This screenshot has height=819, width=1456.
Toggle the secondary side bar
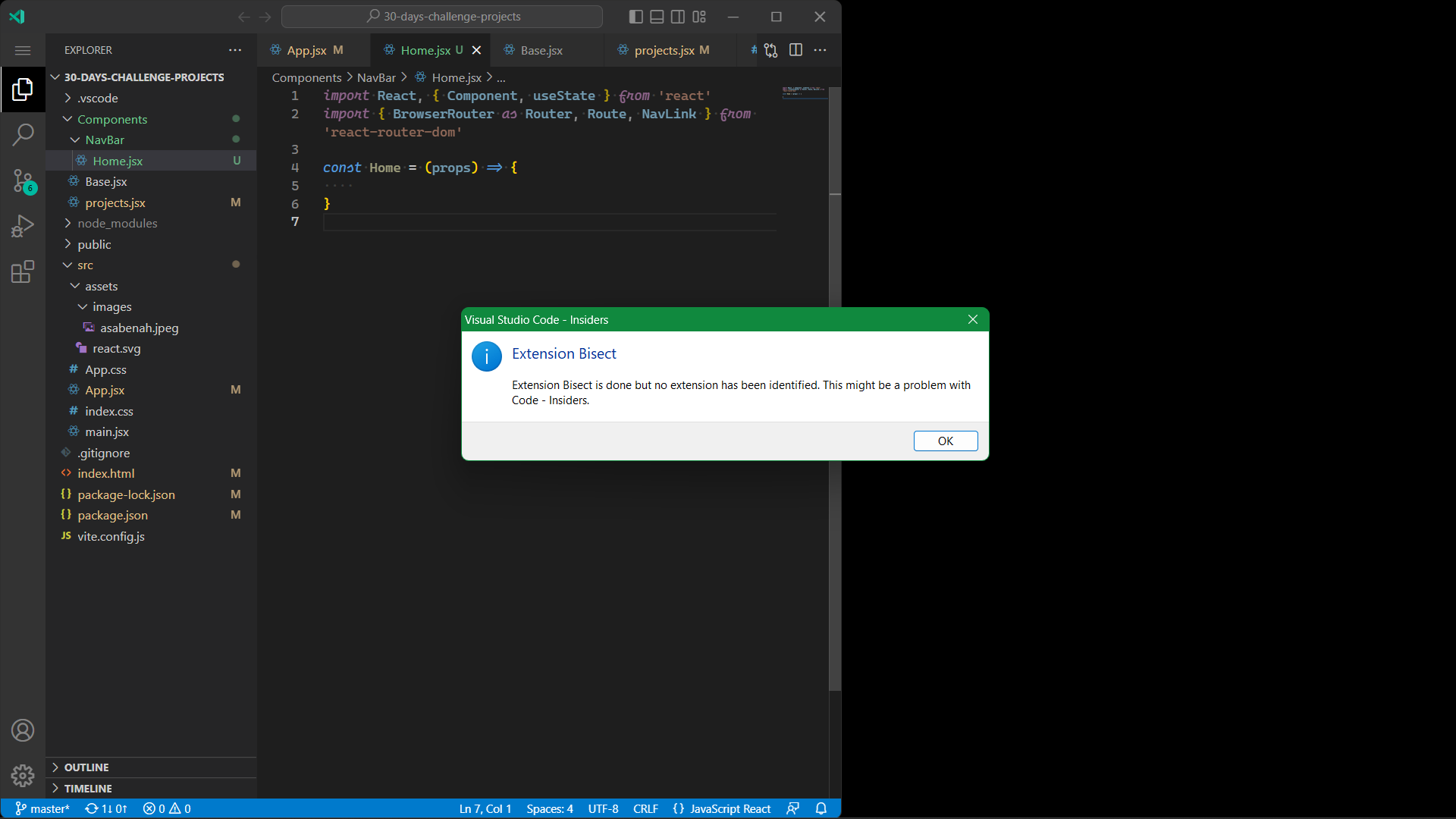pos(677,16)
